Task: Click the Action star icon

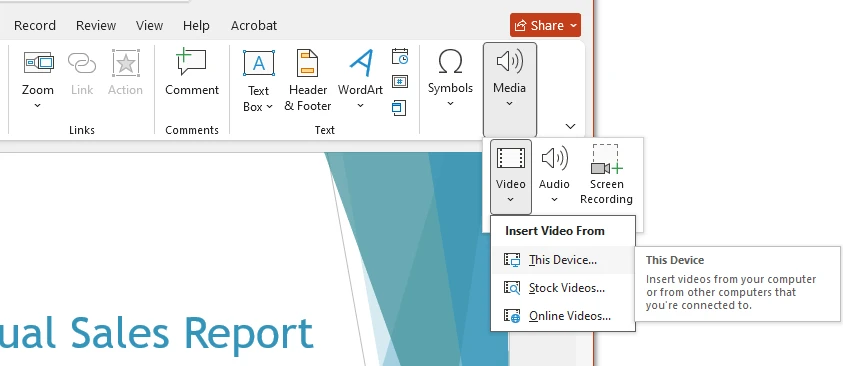Action: [x=125, y=63]
